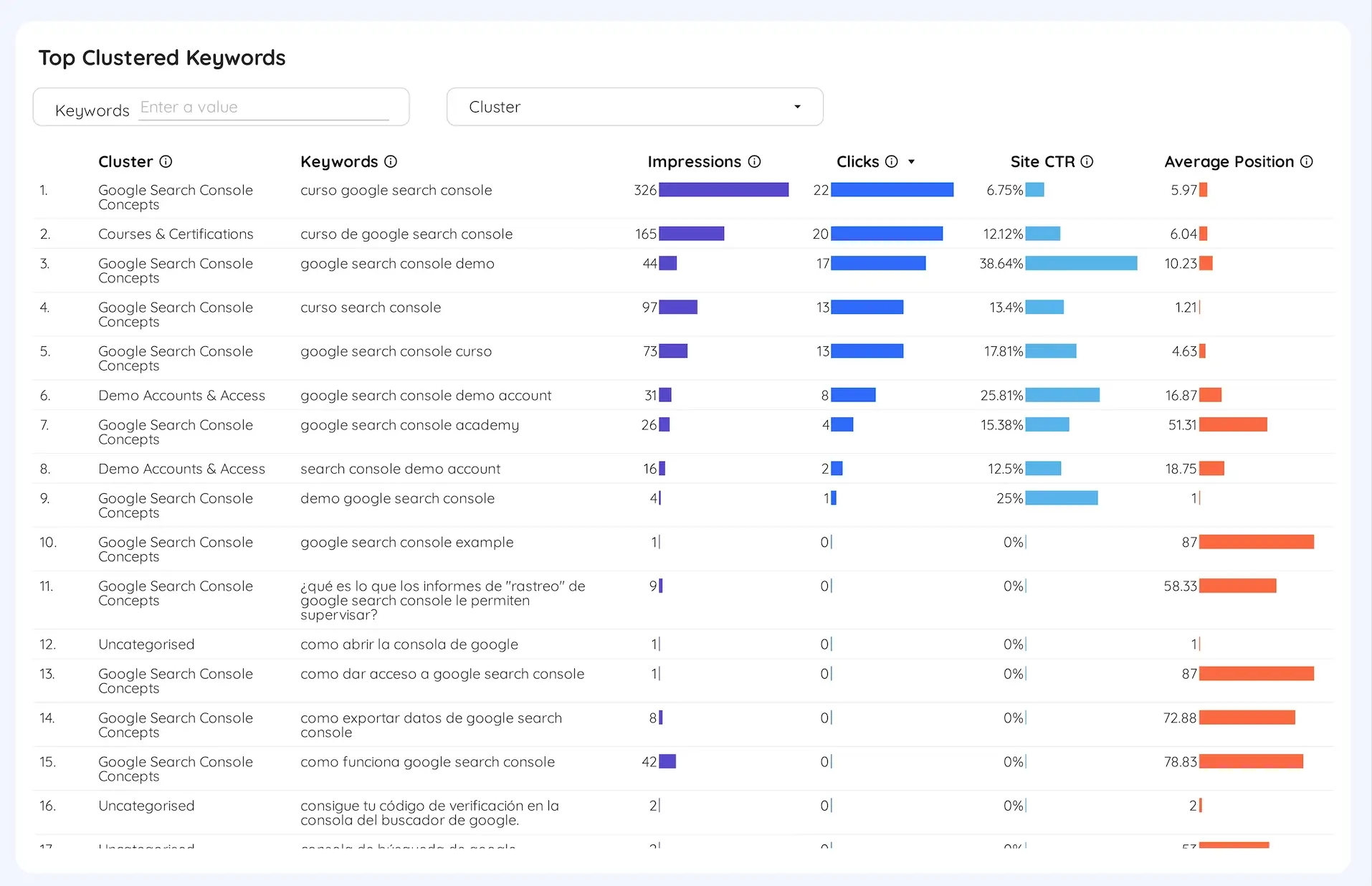
Task: Sort by the Cluster column header
Action: [x=125, y=162]
